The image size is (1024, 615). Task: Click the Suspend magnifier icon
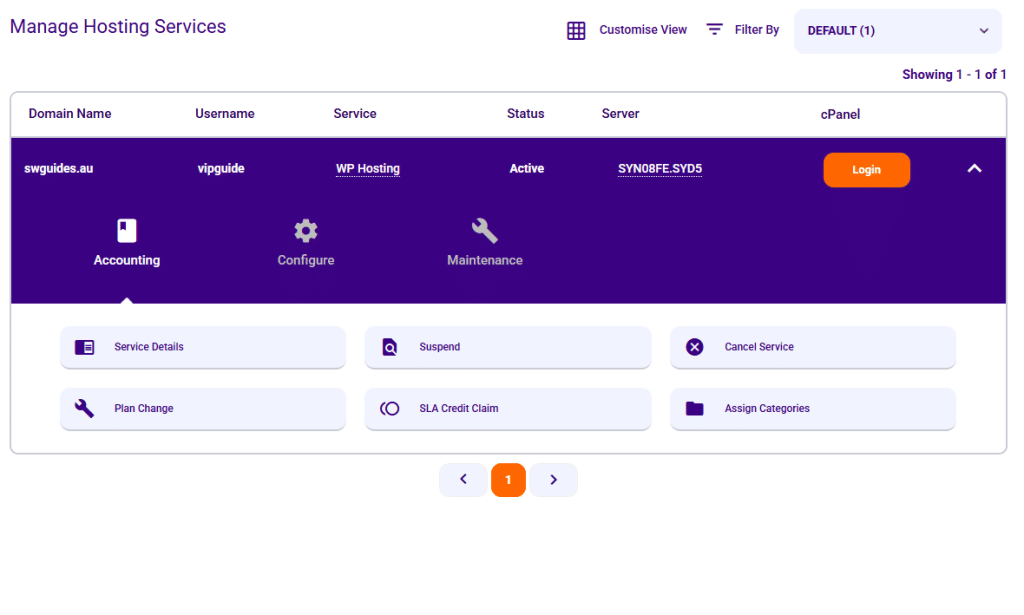pyautogui.click(x=389, y=347)
